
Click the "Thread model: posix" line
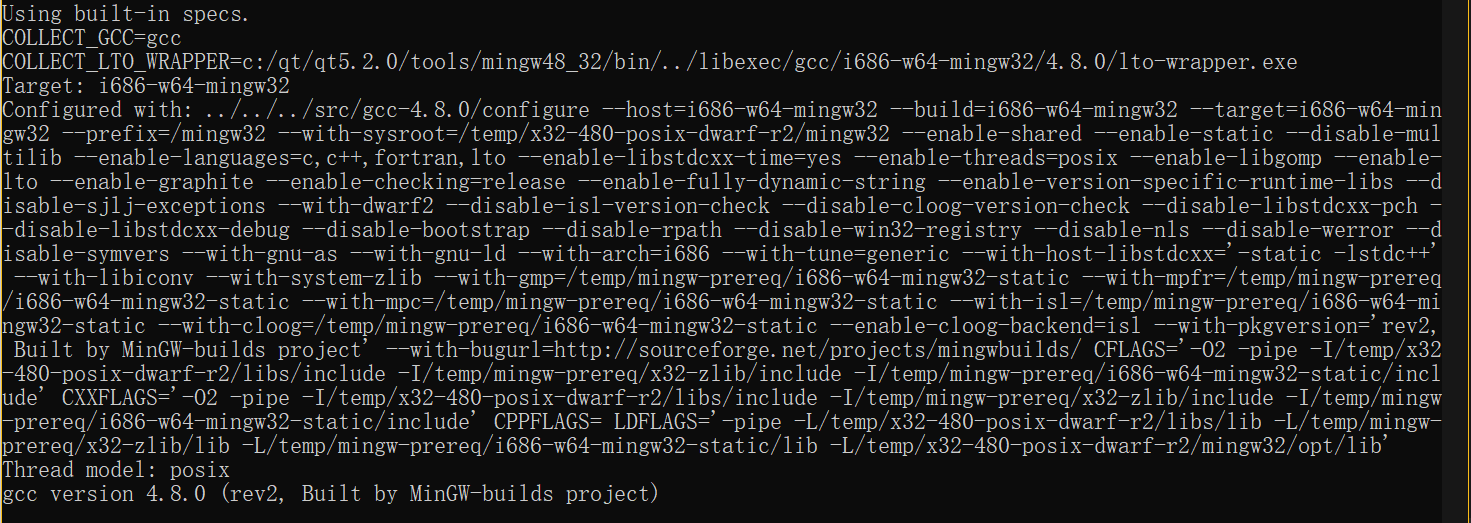point(116,470)
